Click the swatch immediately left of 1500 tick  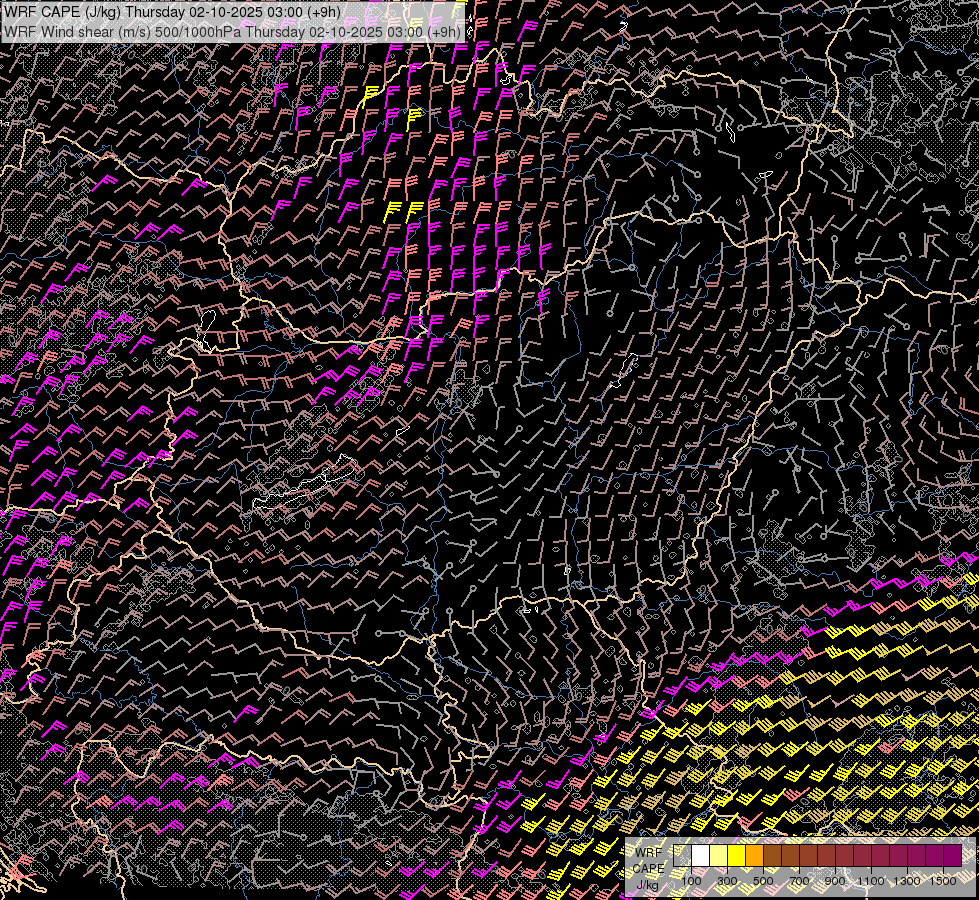tap(934, 856)
